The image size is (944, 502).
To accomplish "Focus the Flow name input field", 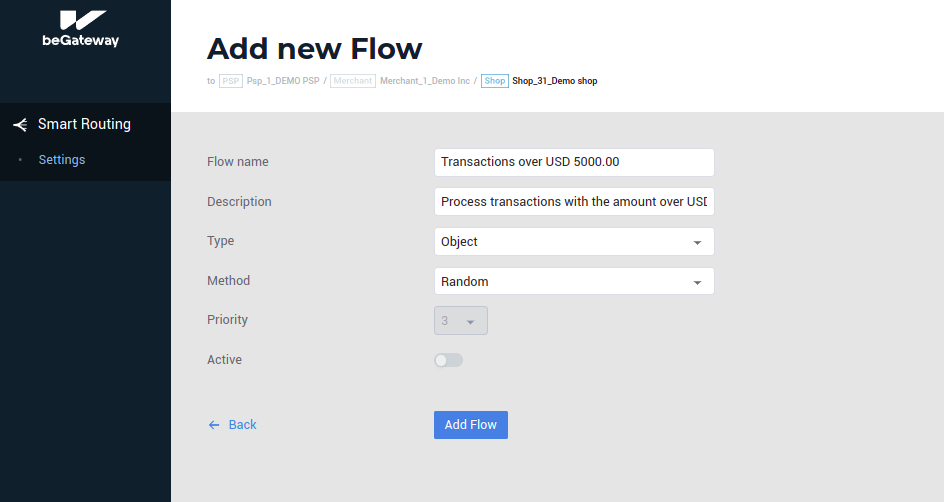I will point(574,162).
